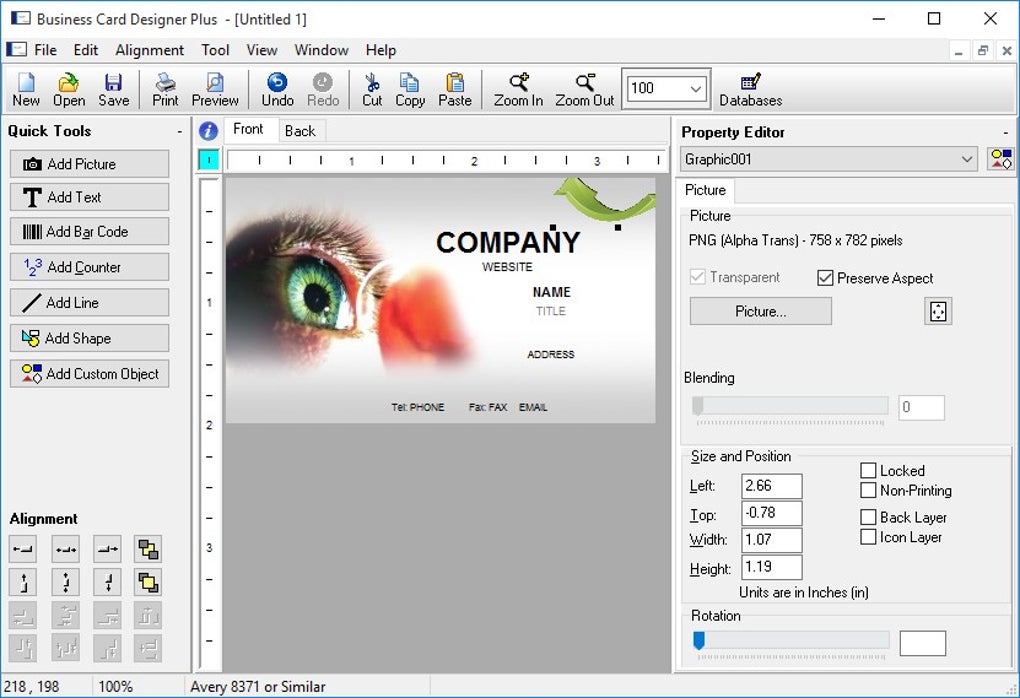The width and height of the screenshot is (1020, 698).
Task: Save the card using the Save icon
Action: point(114,90)
